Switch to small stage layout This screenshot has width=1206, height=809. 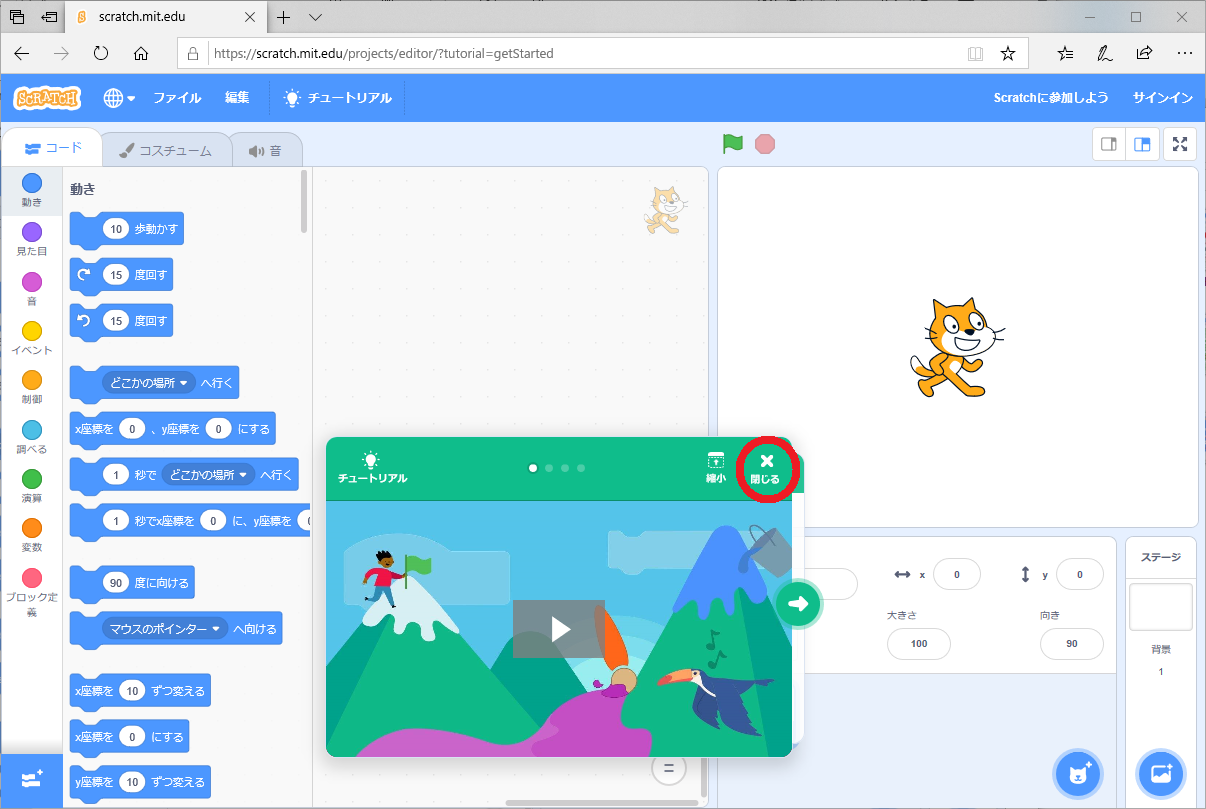pos(1108,144)
